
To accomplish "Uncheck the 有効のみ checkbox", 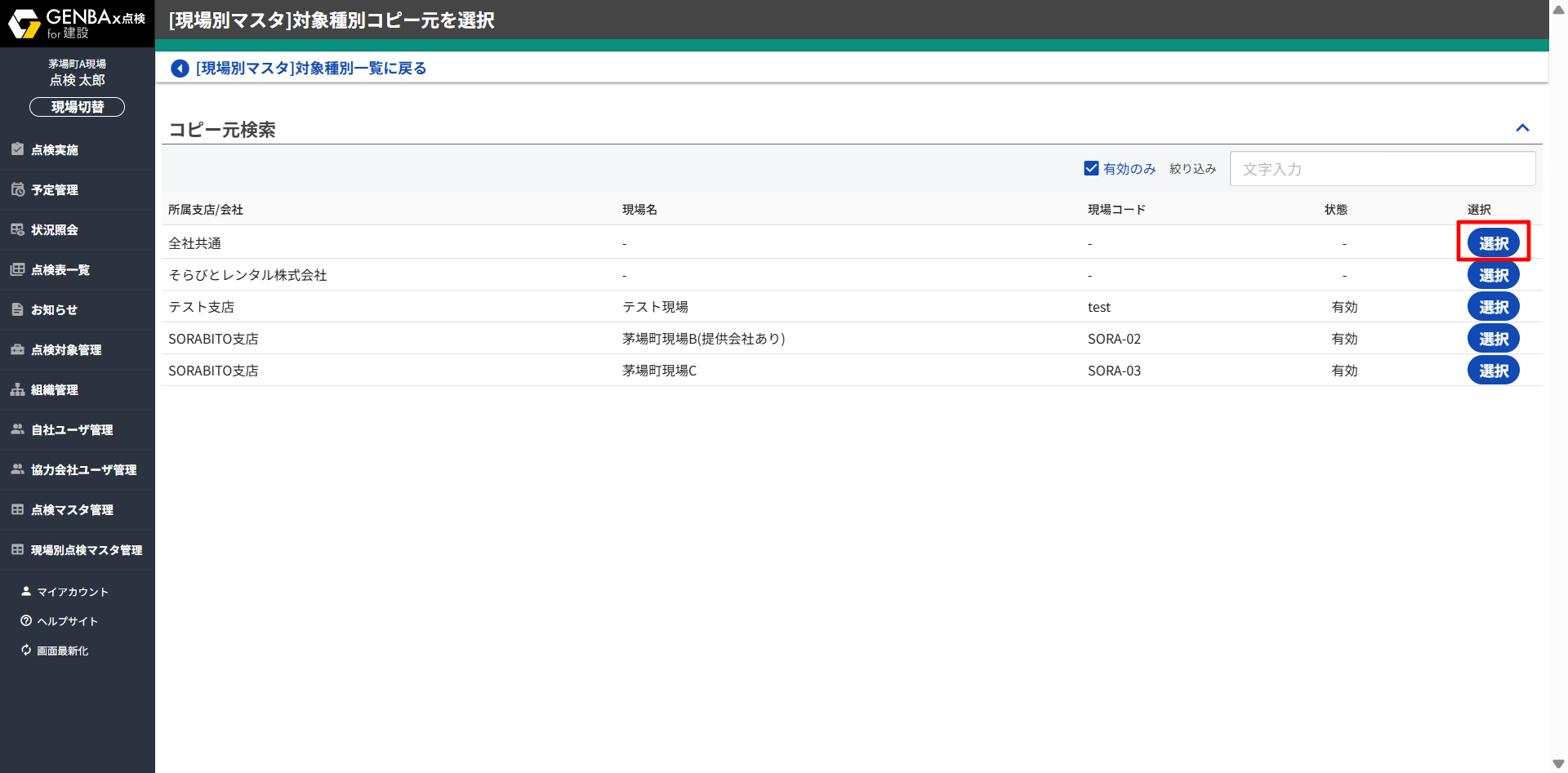I will [1091, 168].
